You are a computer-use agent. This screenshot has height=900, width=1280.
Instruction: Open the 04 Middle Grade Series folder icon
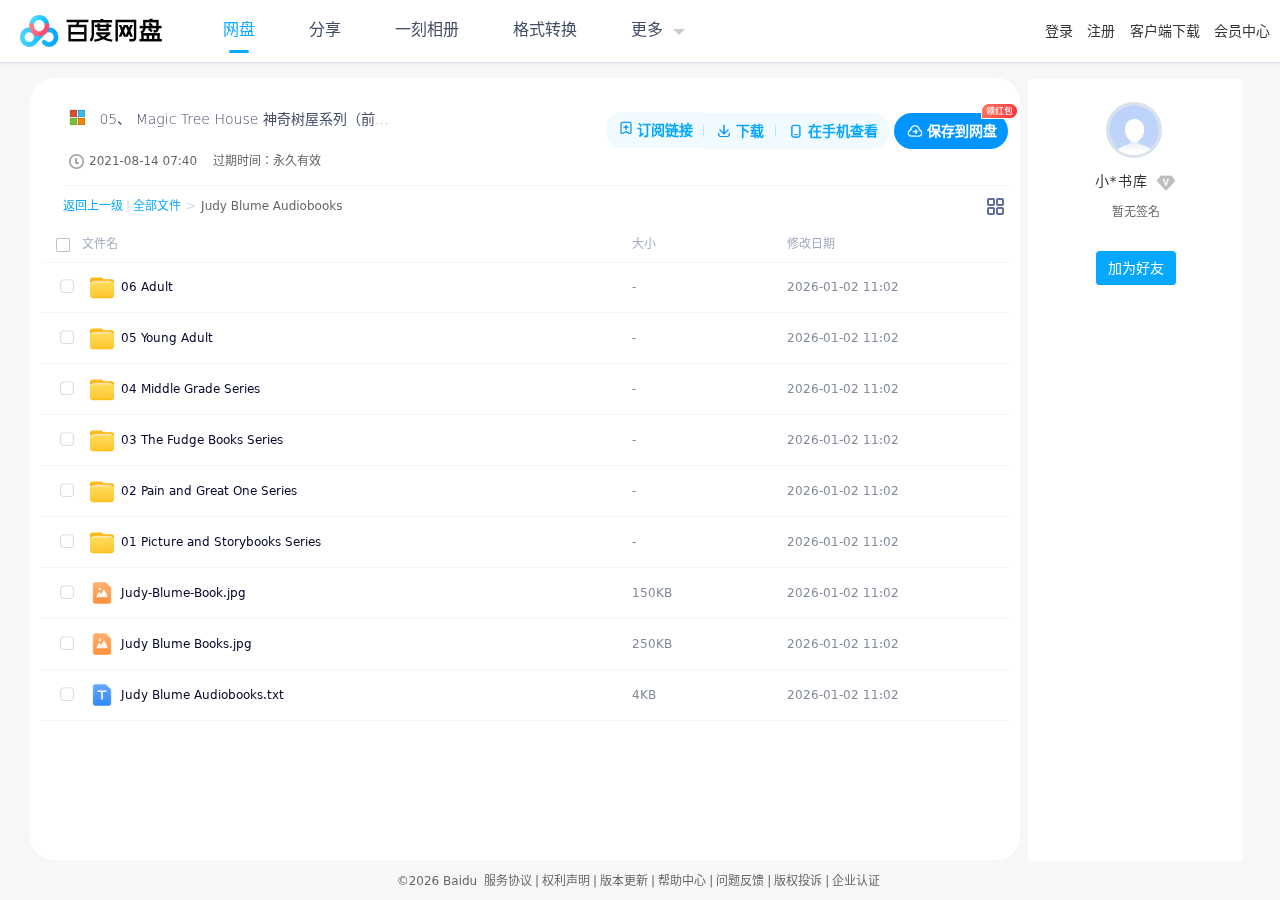[x=102, y=389]
